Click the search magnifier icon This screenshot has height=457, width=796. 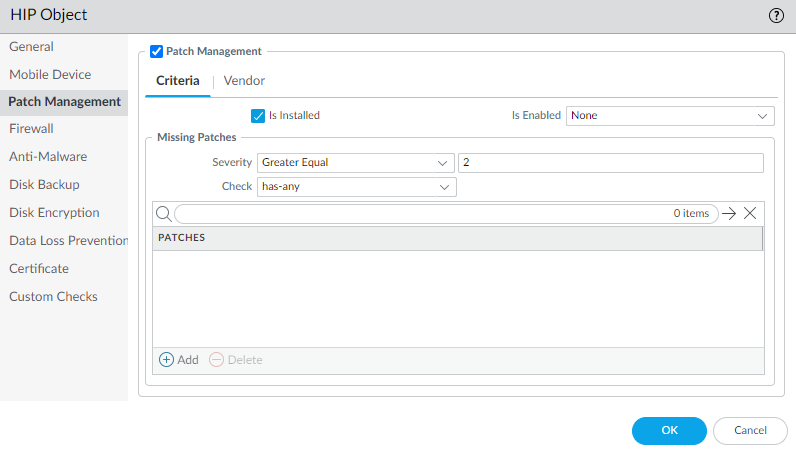[x=163, y=213]
